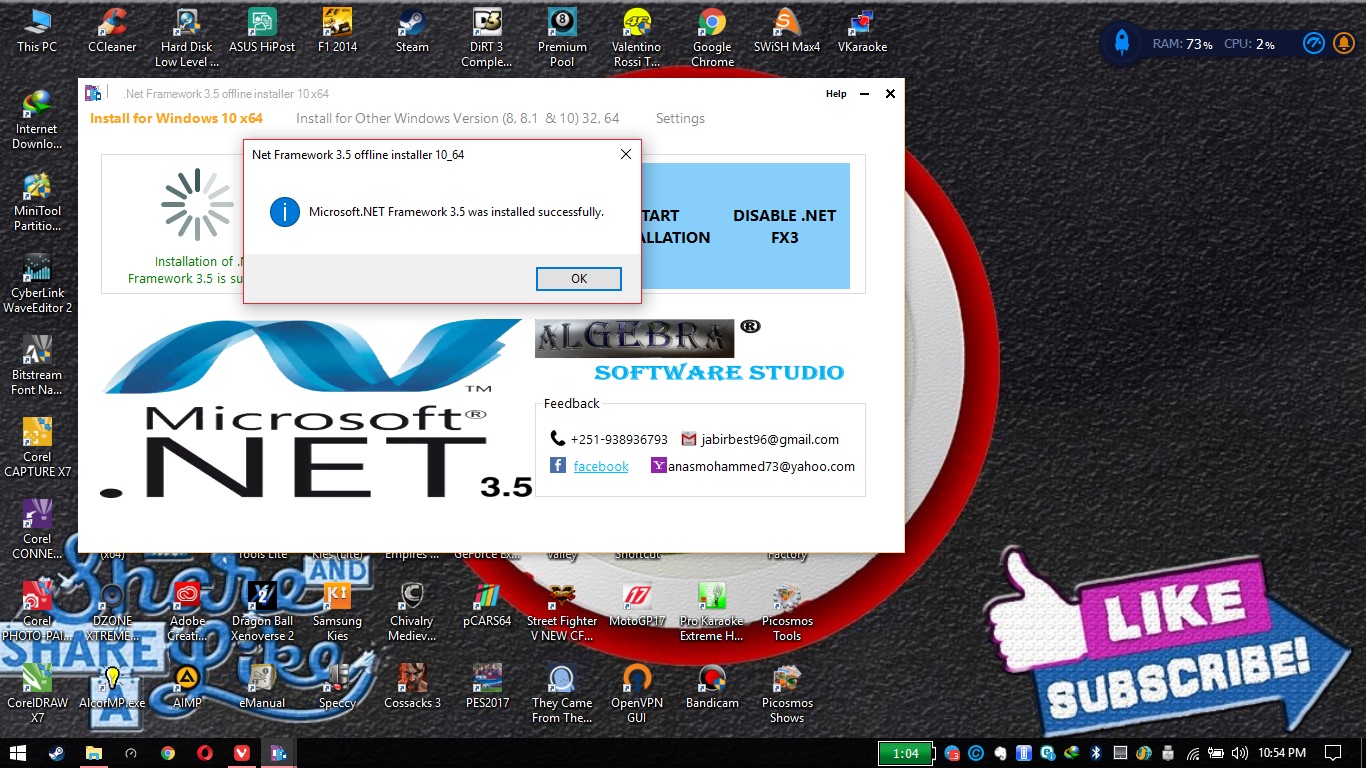Screen dimensions: 1366x768
Task: Select Corel CAPTURE X7 icon
Action: (37, 448)
